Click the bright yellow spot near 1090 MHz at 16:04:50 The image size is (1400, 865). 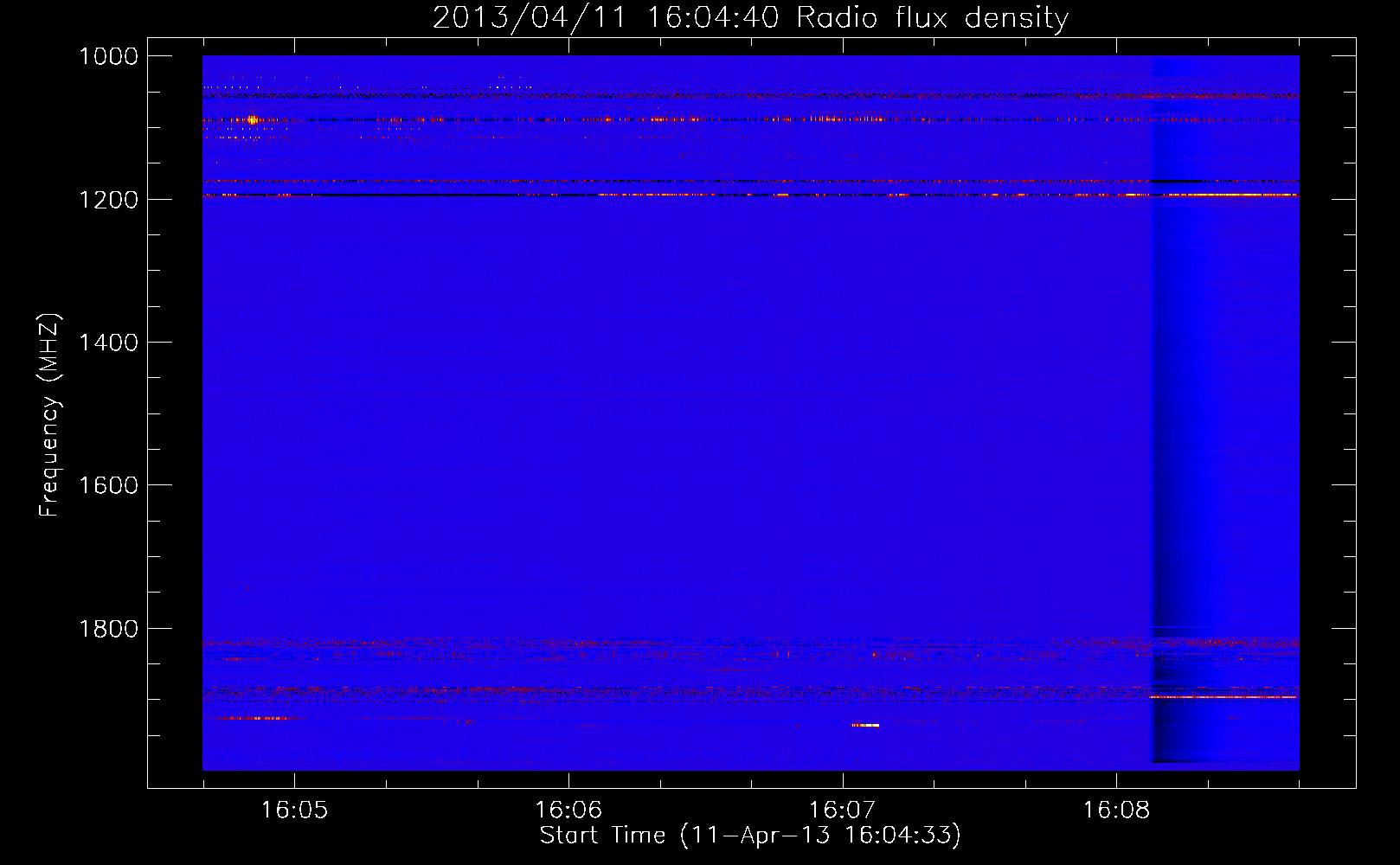[252, 120]
